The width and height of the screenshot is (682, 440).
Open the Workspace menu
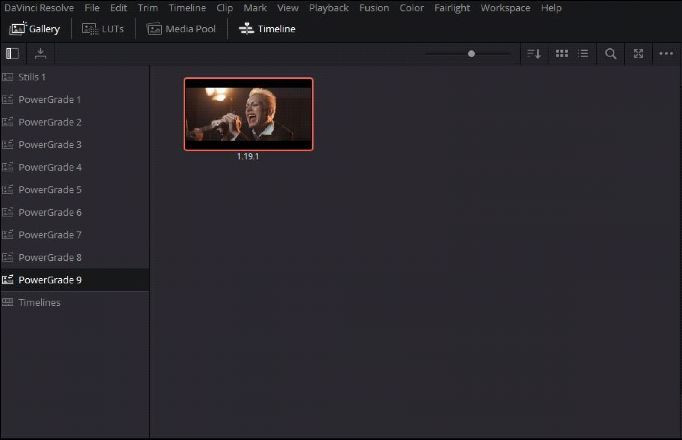505,8
